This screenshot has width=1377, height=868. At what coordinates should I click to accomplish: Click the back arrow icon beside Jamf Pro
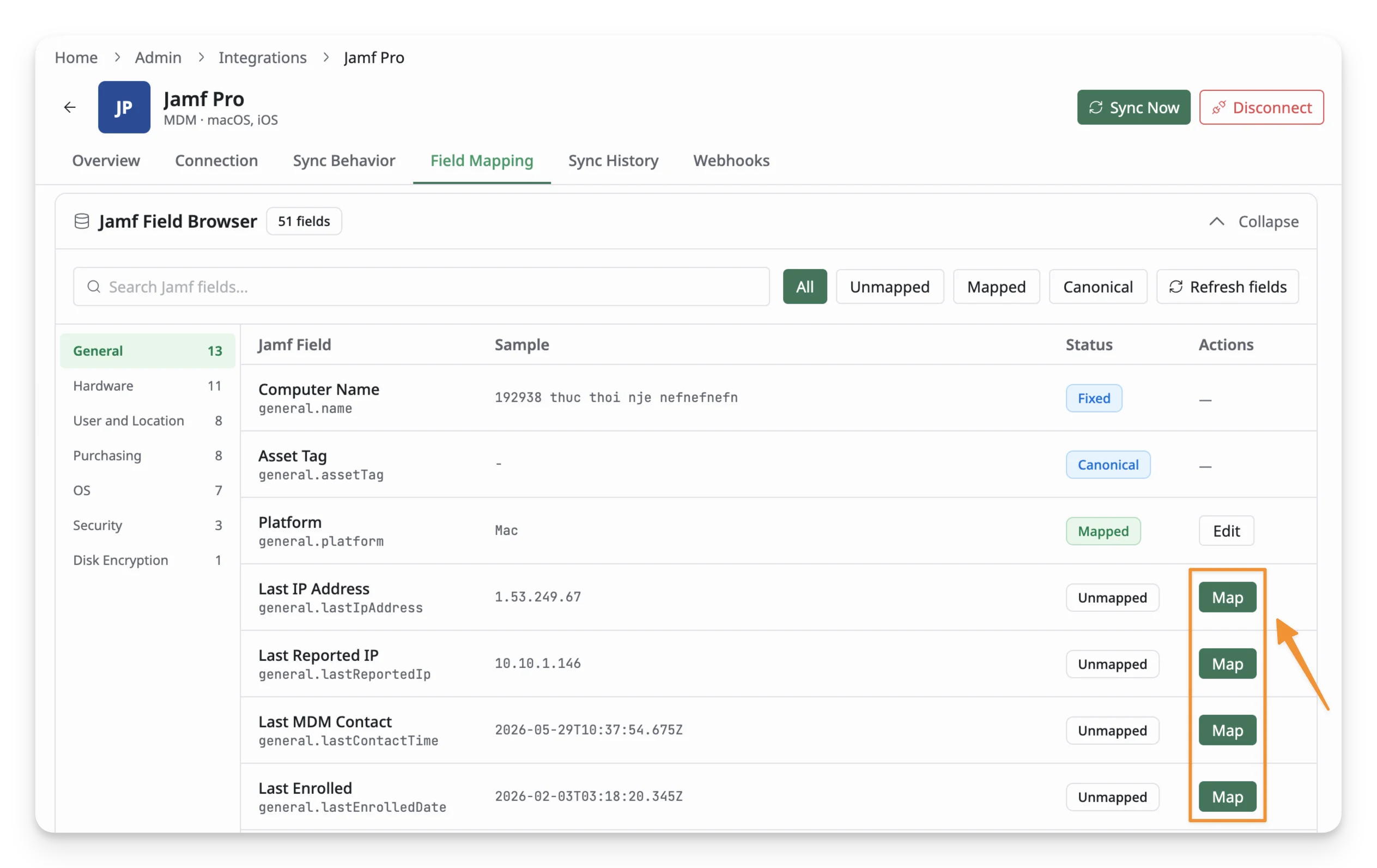[x=70, y=107]
